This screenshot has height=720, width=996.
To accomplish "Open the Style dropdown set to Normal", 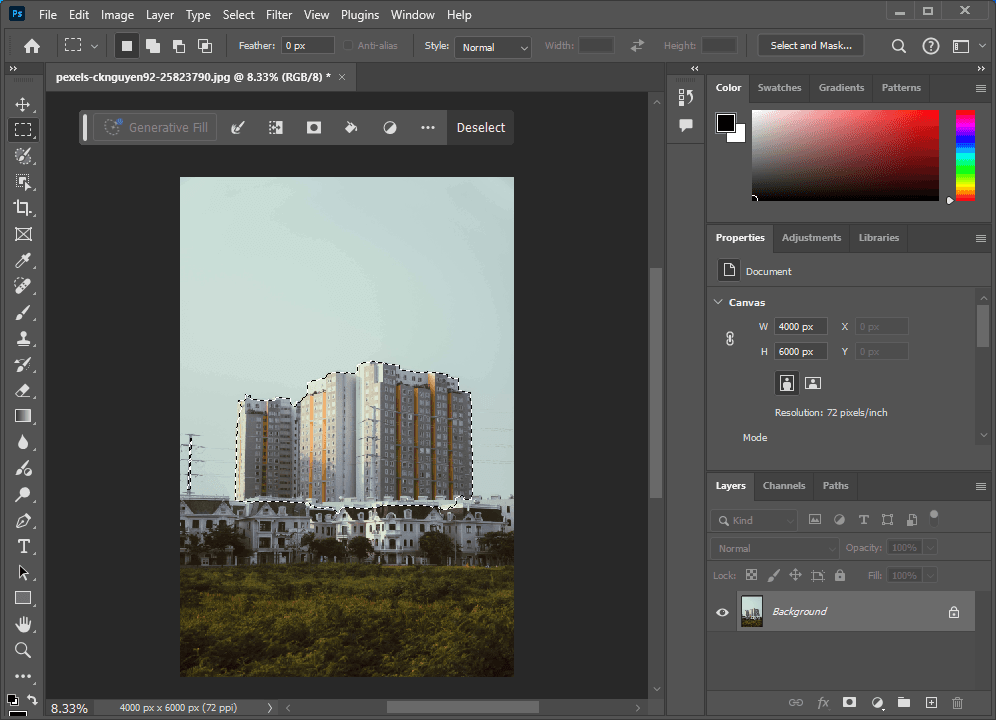I will pos(494,47).
